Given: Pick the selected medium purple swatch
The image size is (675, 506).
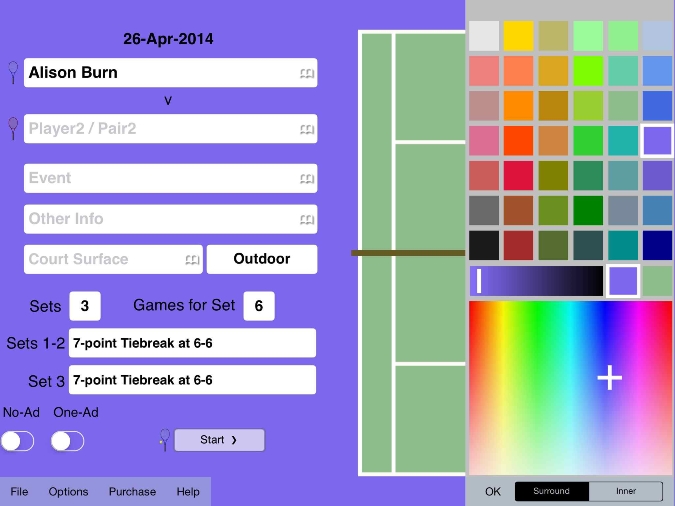Looking at the screenshot, I should [x=657, y=140].
